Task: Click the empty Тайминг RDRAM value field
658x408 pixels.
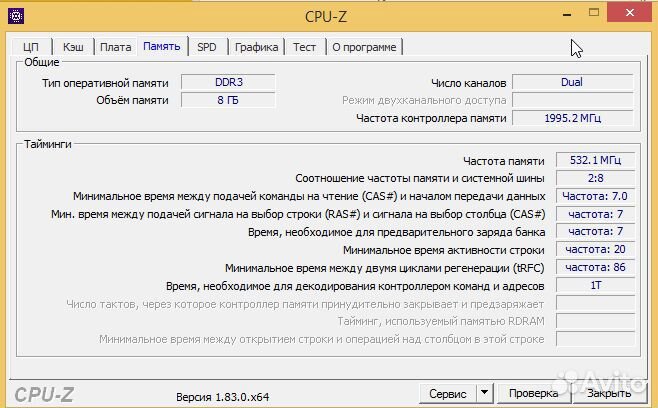Action: [x=595, y=321]
